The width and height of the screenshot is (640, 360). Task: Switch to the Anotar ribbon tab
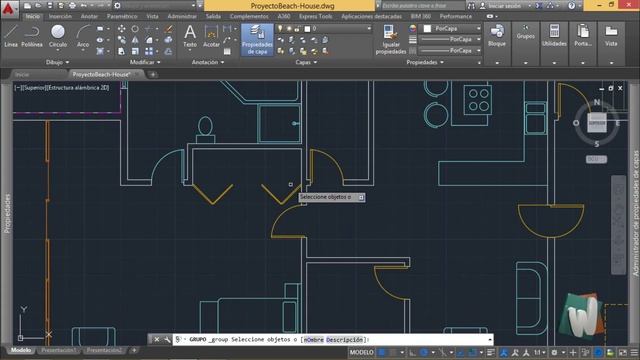pos(89,16)
